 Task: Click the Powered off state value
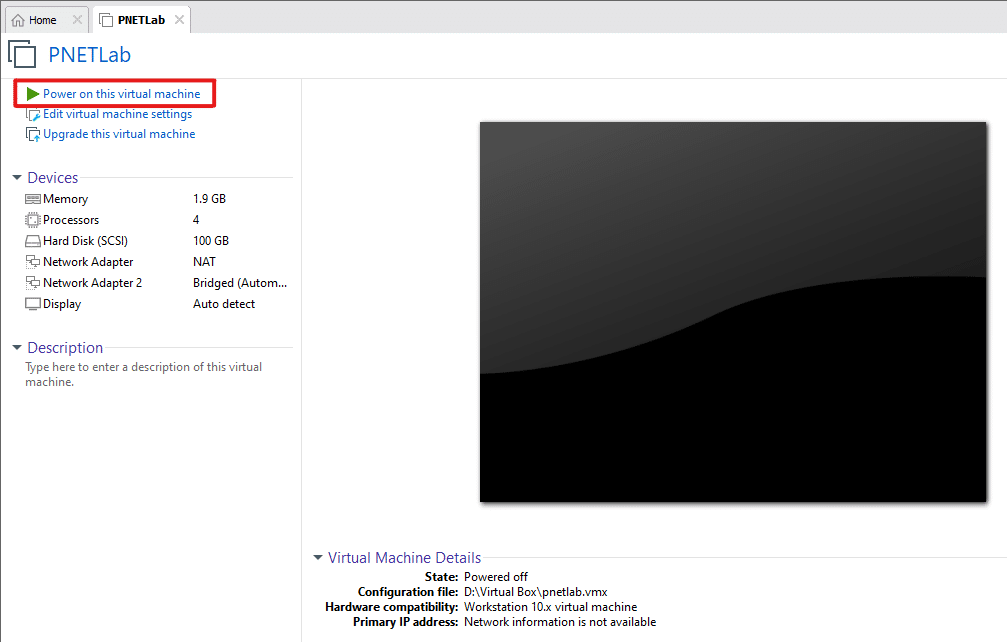(x=496, y=577)
